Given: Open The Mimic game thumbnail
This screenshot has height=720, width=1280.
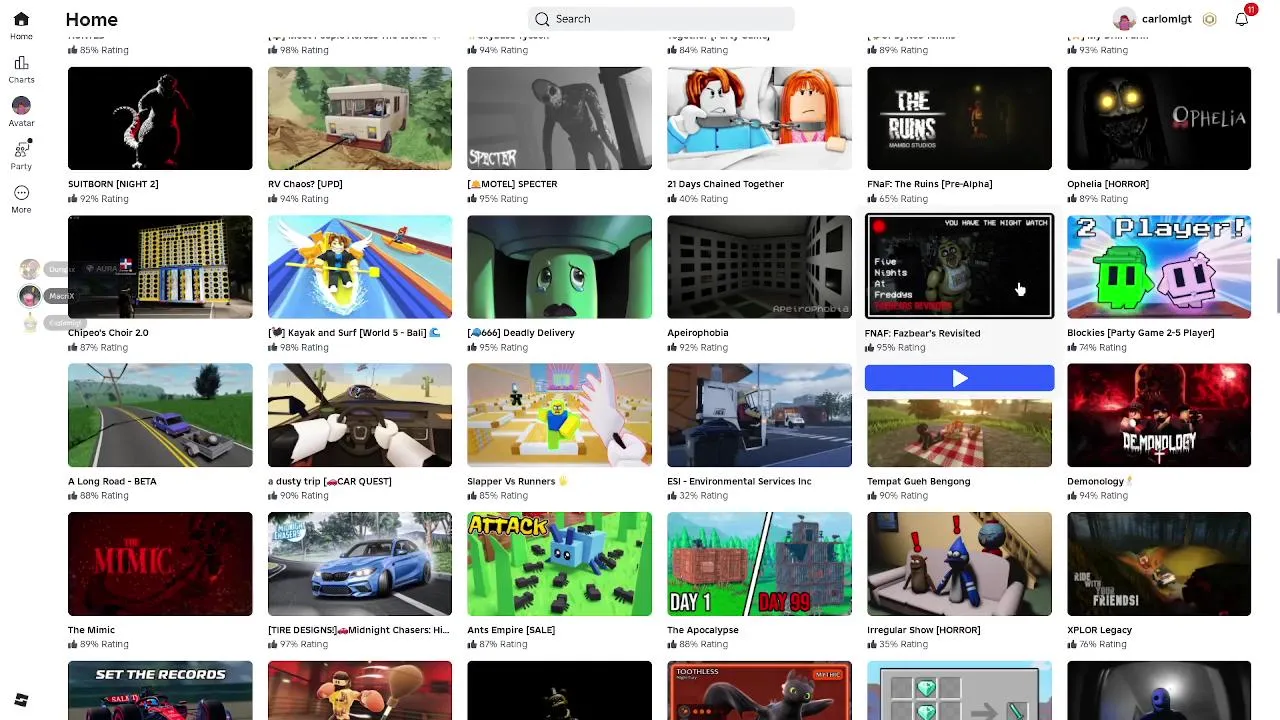Looking at the screenshot, I should coord(160,564).
